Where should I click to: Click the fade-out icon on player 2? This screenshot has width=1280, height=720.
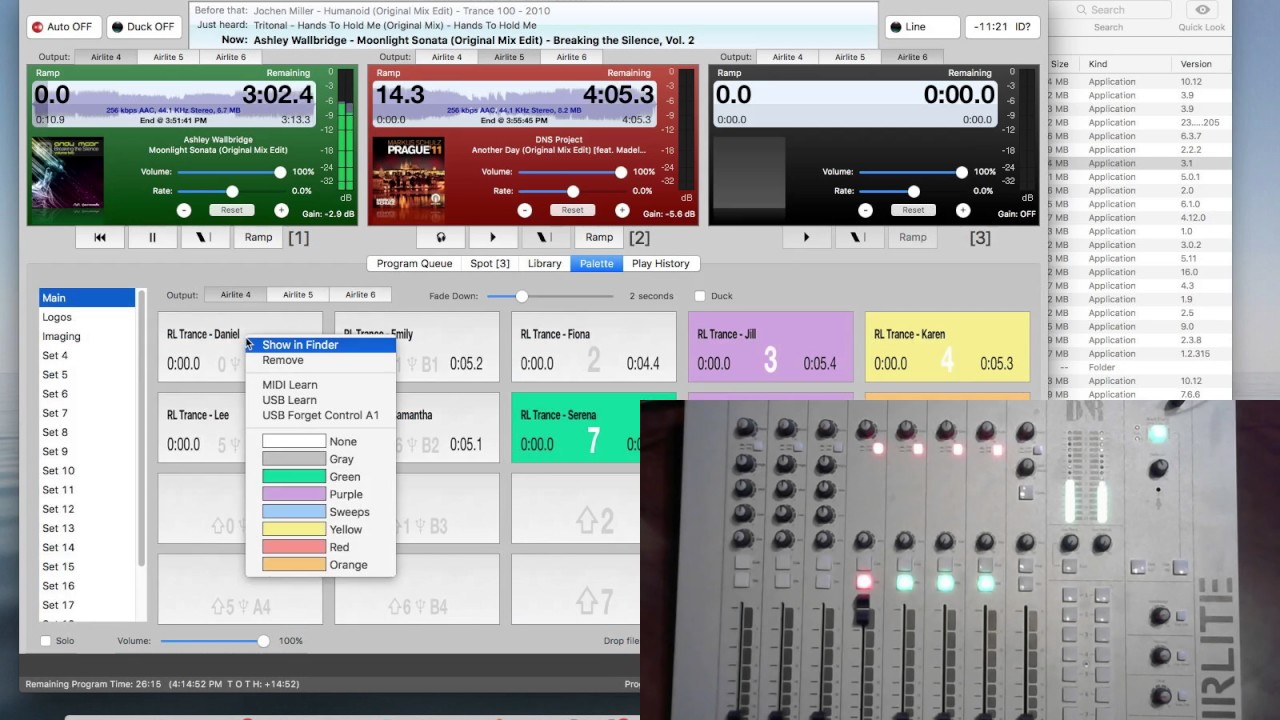(x=545, y=237)
